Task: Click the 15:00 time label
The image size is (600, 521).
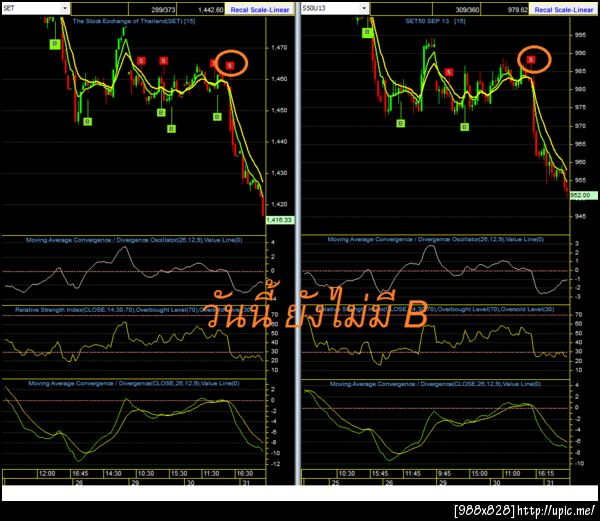Action: tap(479, 474)
